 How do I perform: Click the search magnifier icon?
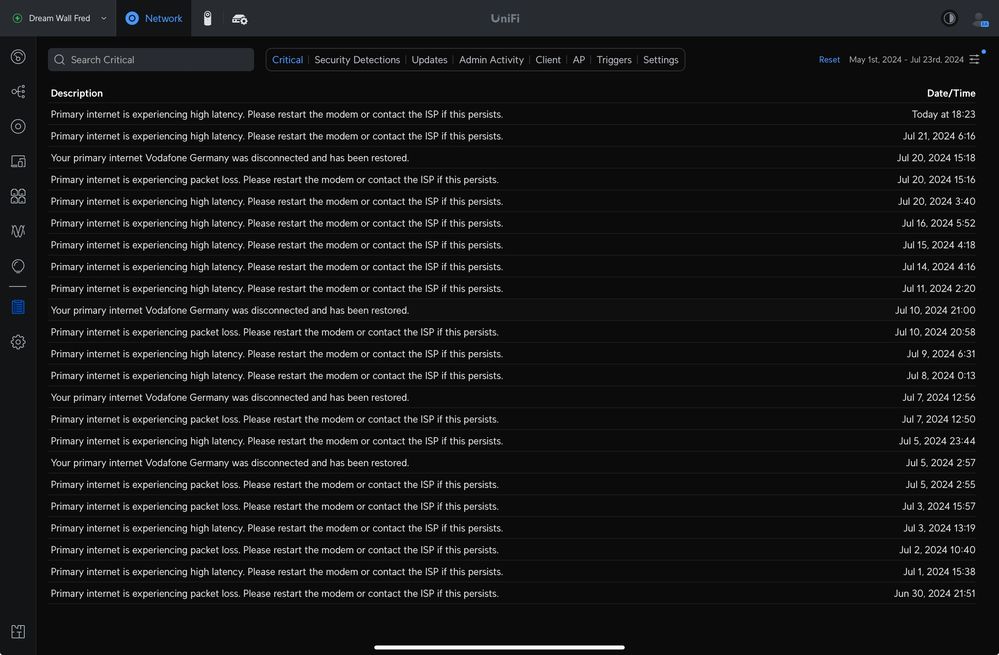point(59,60)
